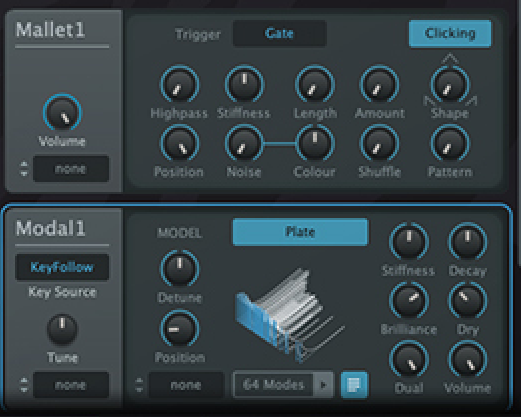Toggle the blue square button beside 64 Modes

354,385
